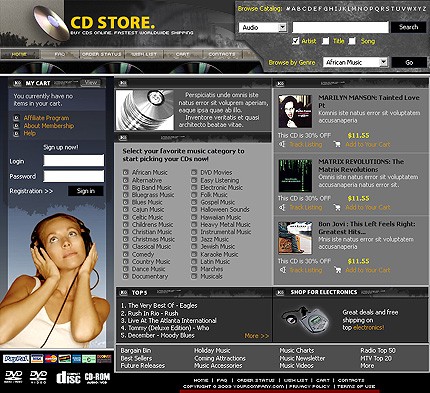Open the Bargain Bin link
Viewport: 430px width, 393px height.
136,351
